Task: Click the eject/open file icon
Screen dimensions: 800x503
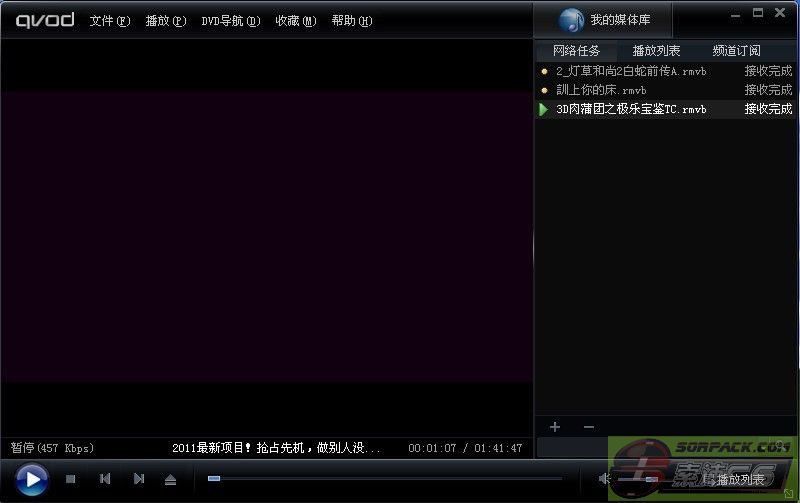Action: pos(171,480)
